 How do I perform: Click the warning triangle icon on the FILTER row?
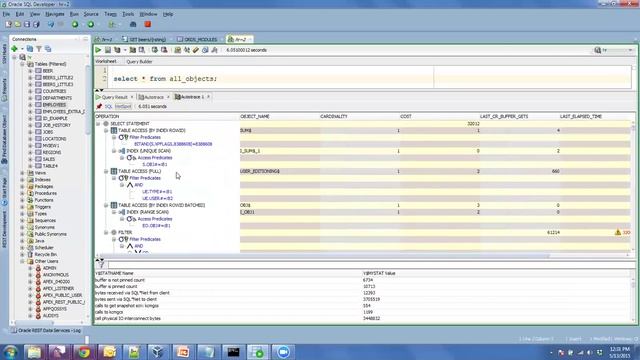pos(618,232)
